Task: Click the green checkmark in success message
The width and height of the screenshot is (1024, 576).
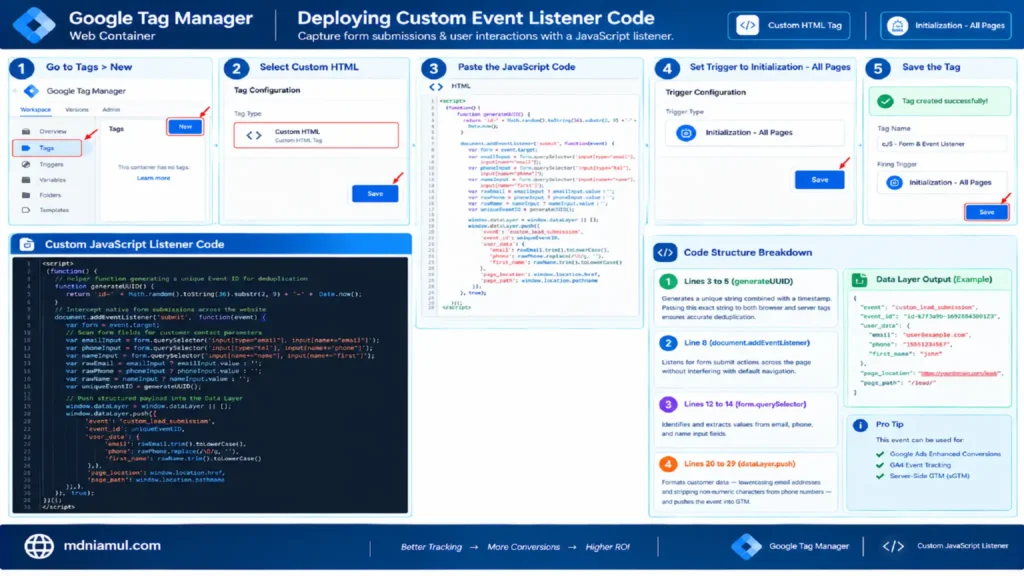Action: (x=885, y=101)
